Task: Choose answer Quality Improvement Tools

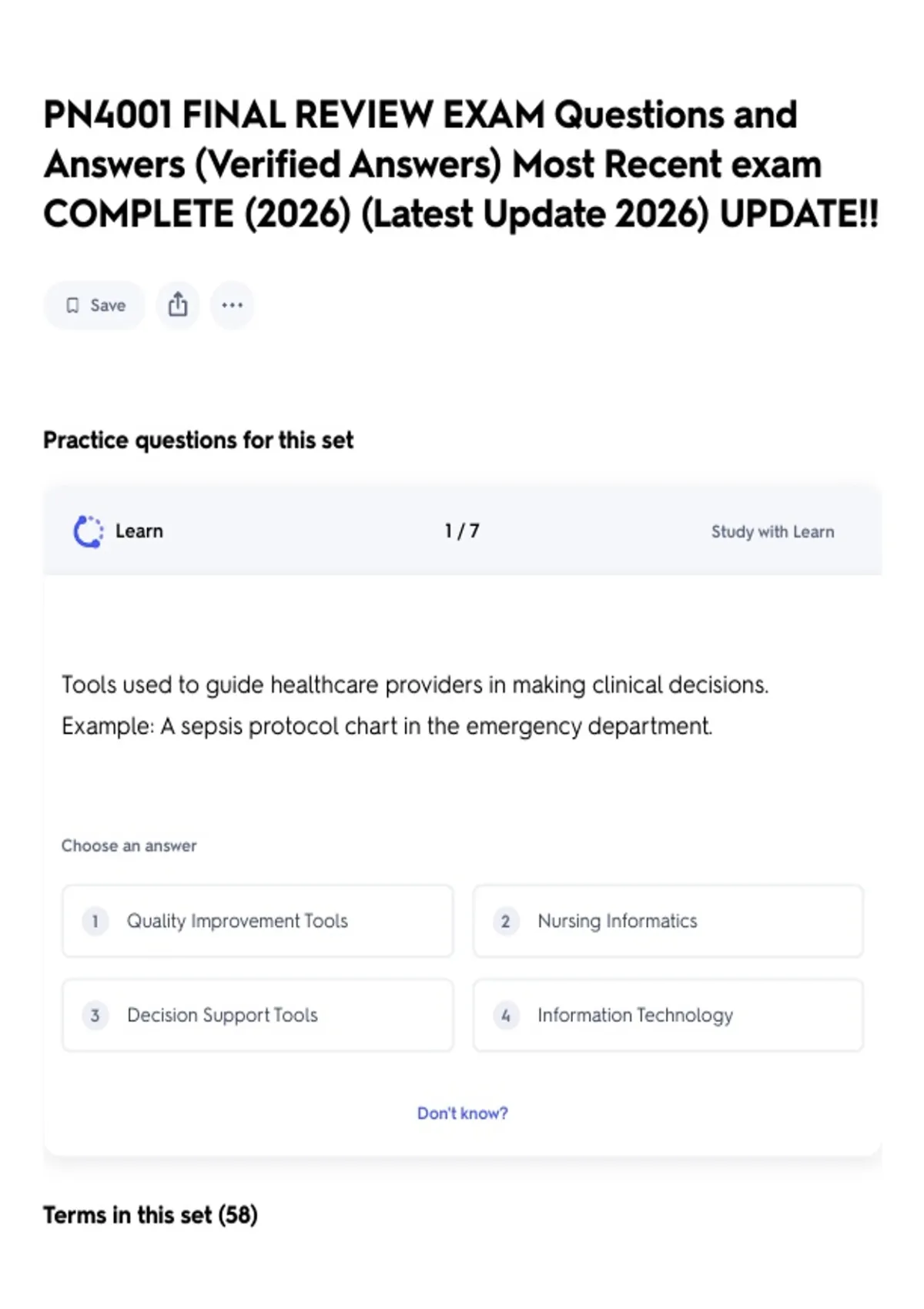Action: click(x=258, y=921)
